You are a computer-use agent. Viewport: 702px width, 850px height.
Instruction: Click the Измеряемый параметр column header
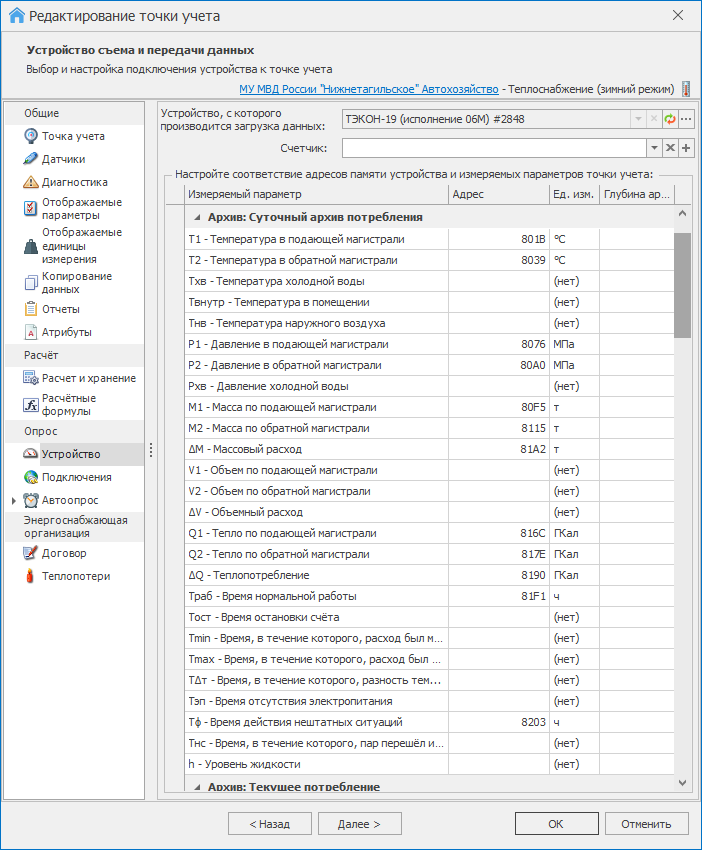(317, 194)
